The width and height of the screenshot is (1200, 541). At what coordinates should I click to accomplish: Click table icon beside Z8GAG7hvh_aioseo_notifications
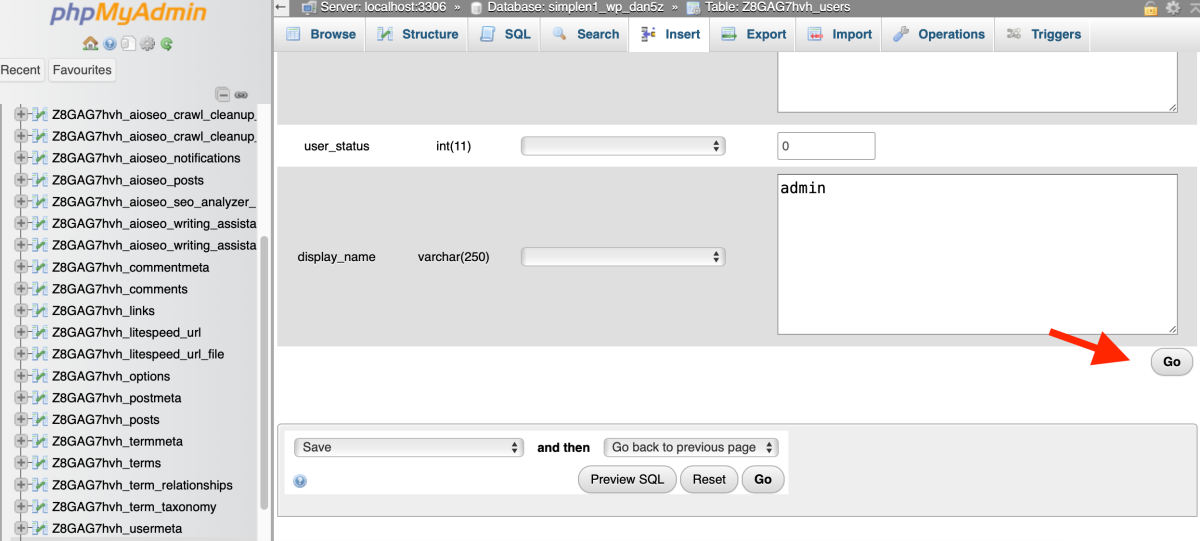41,158
